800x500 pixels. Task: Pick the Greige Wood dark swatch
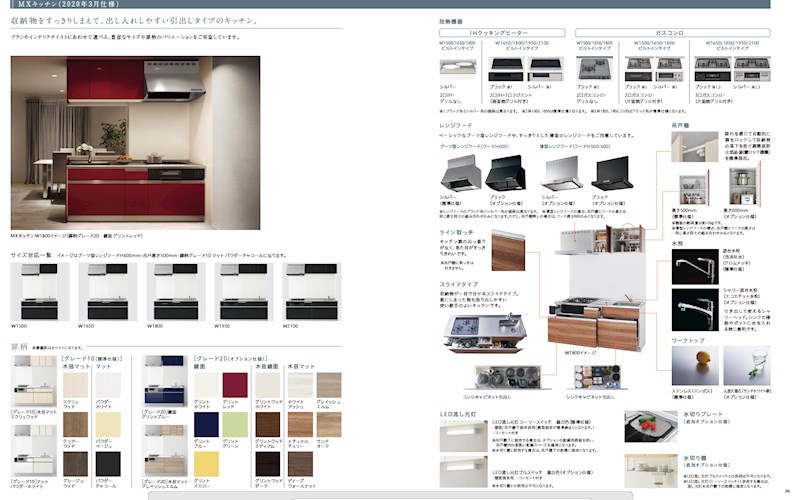(76, 464)
